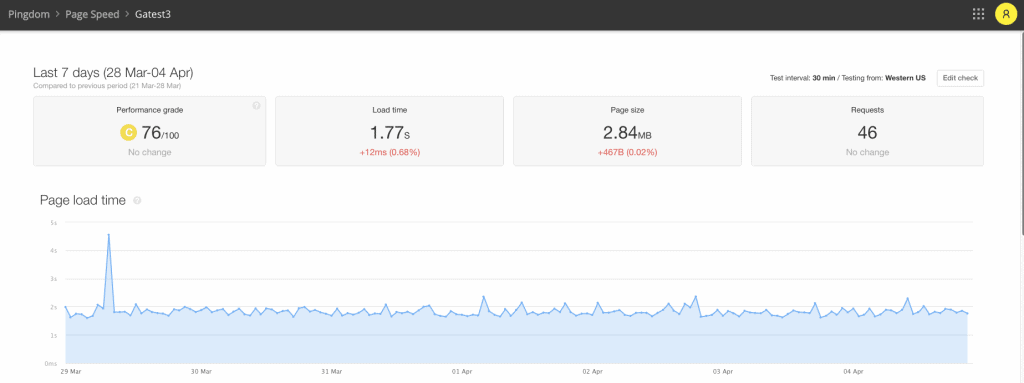Click the 'Compared to previous period' text
The image size is (1024, 383).
point(107,86)
